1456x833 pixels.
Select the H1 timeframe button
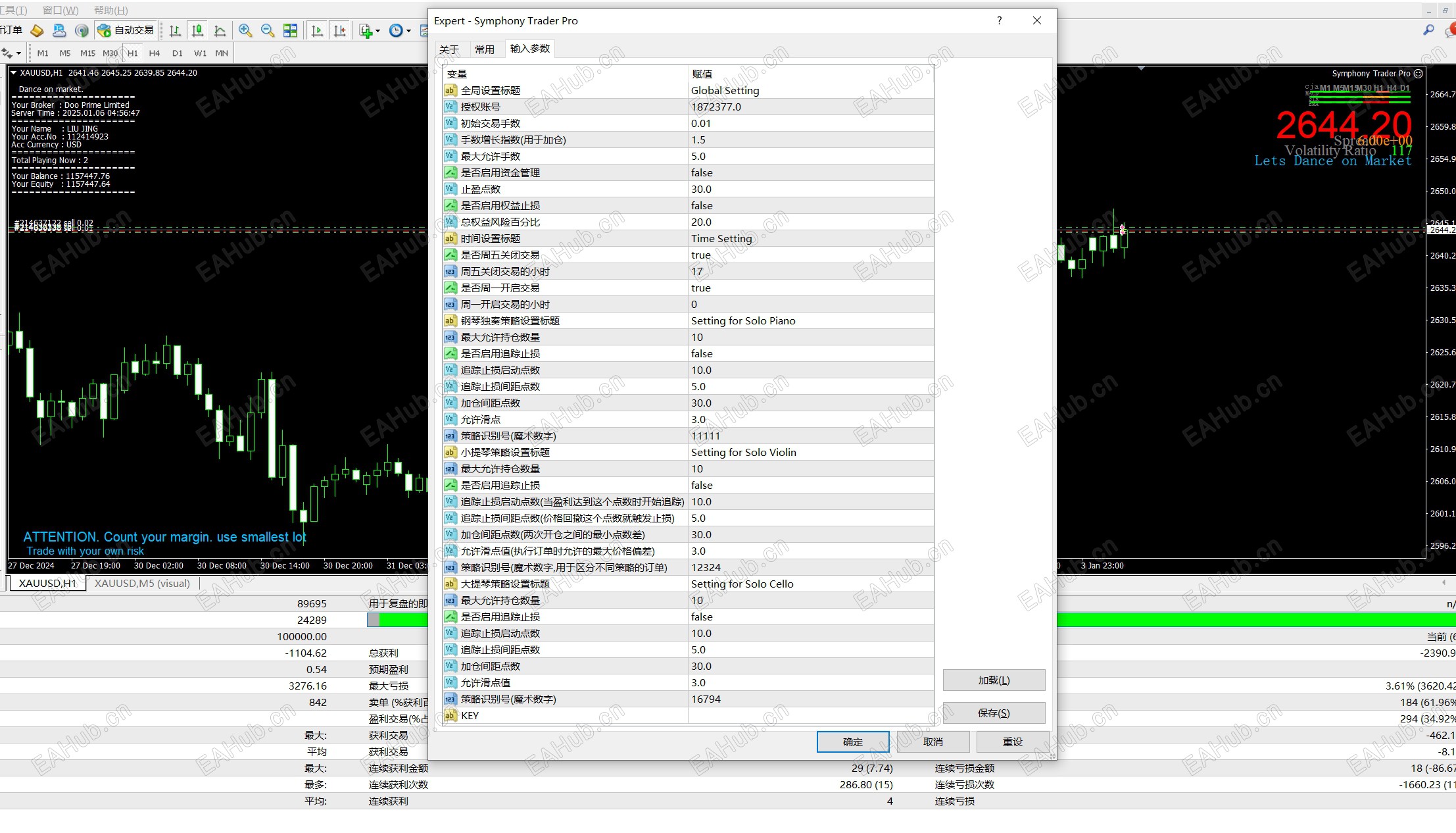[133, 53]
